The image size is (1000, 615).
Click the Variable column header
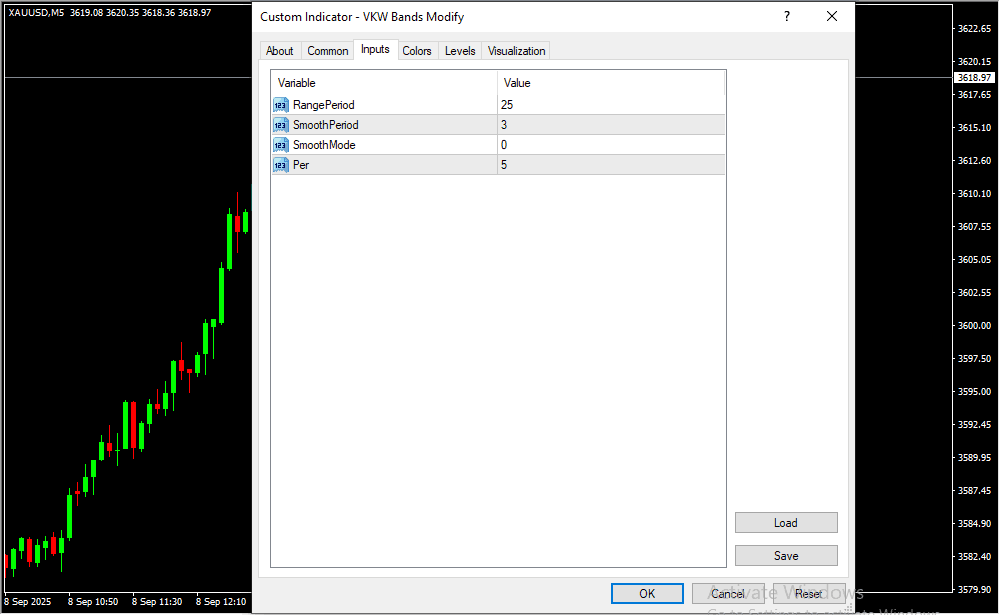tap(384, 83)
